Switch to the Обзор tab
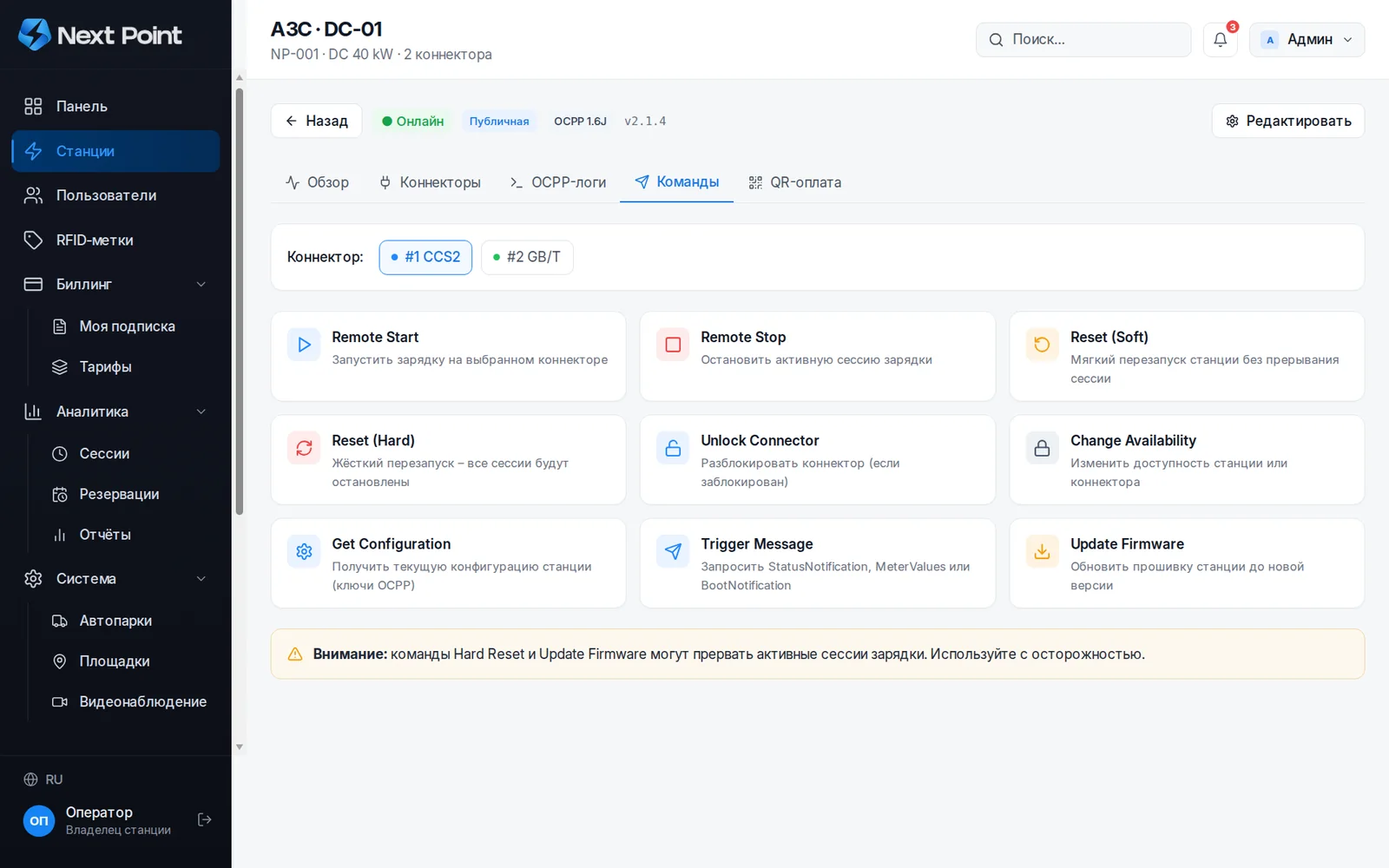 tap(317, 182)
